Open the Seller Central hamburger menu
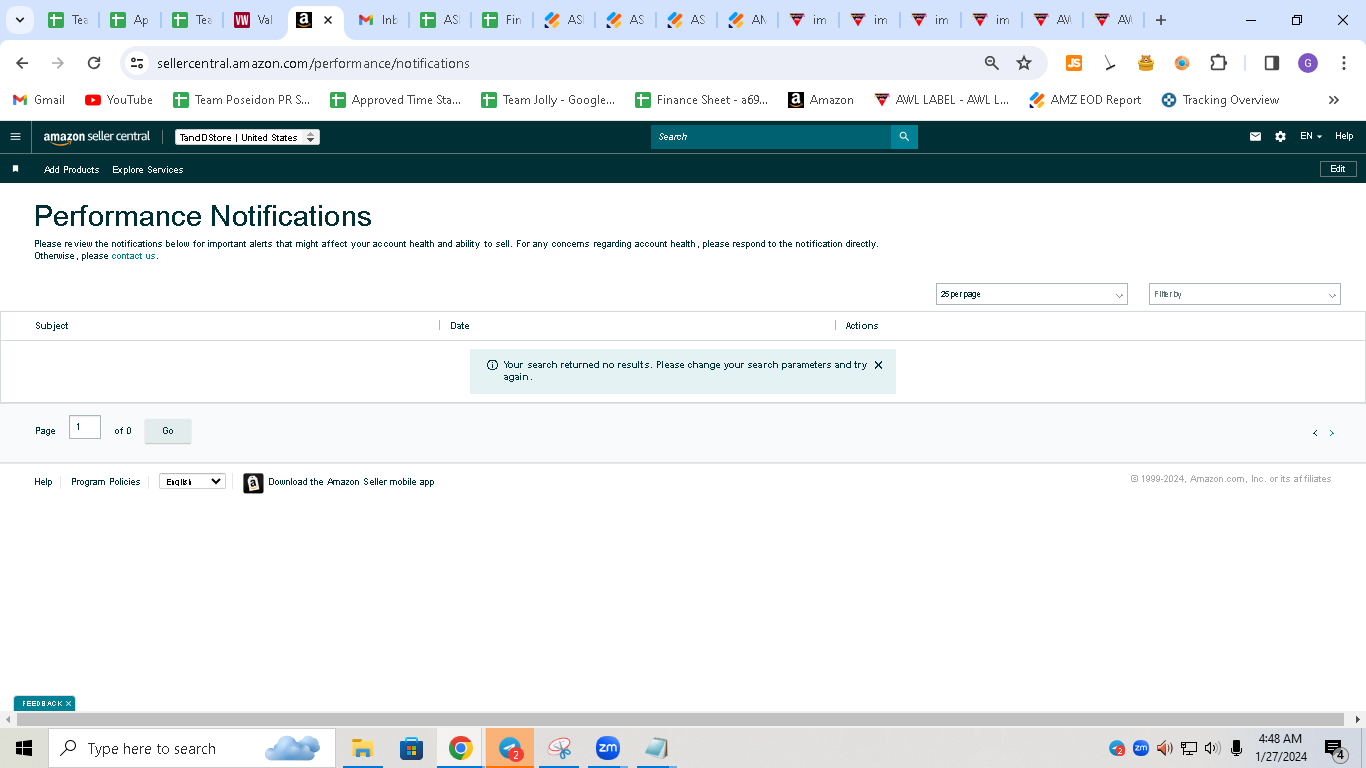The width and height of the screenshot is (1366, 768). tap(15, 137)
